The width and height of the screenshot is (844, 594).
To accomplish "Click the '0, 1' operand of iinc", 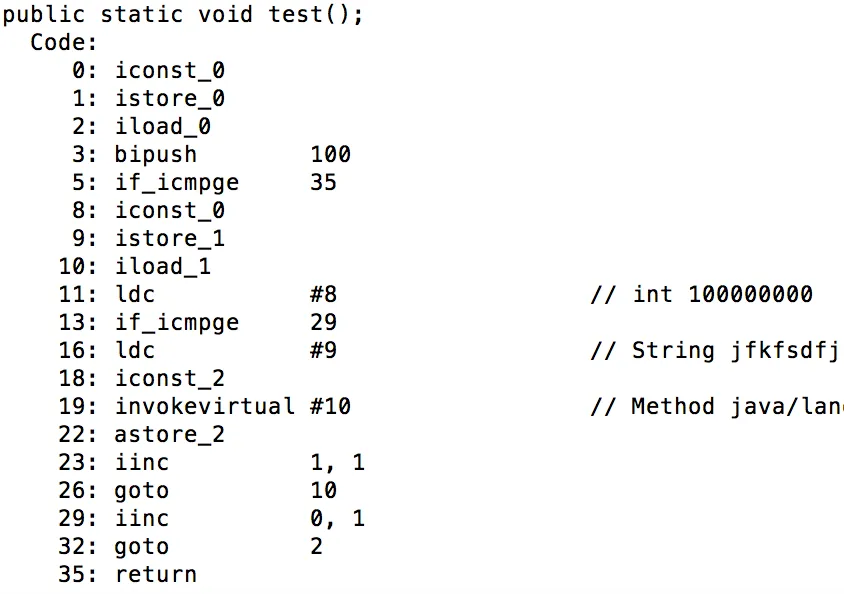I will click(338, 519).
